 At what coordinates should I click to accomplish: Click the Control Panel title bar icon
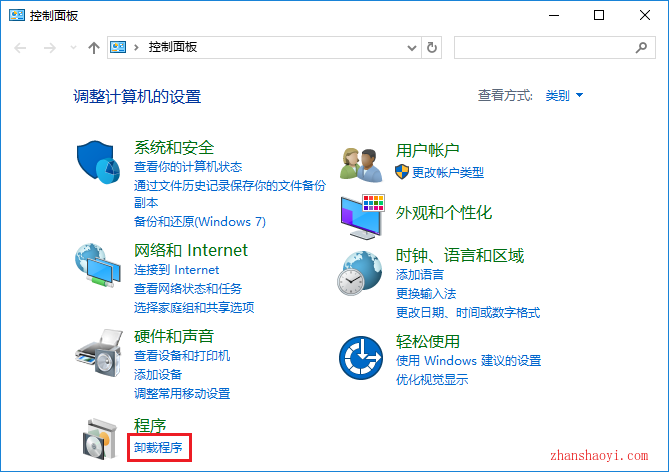click(x=17, y=16)
